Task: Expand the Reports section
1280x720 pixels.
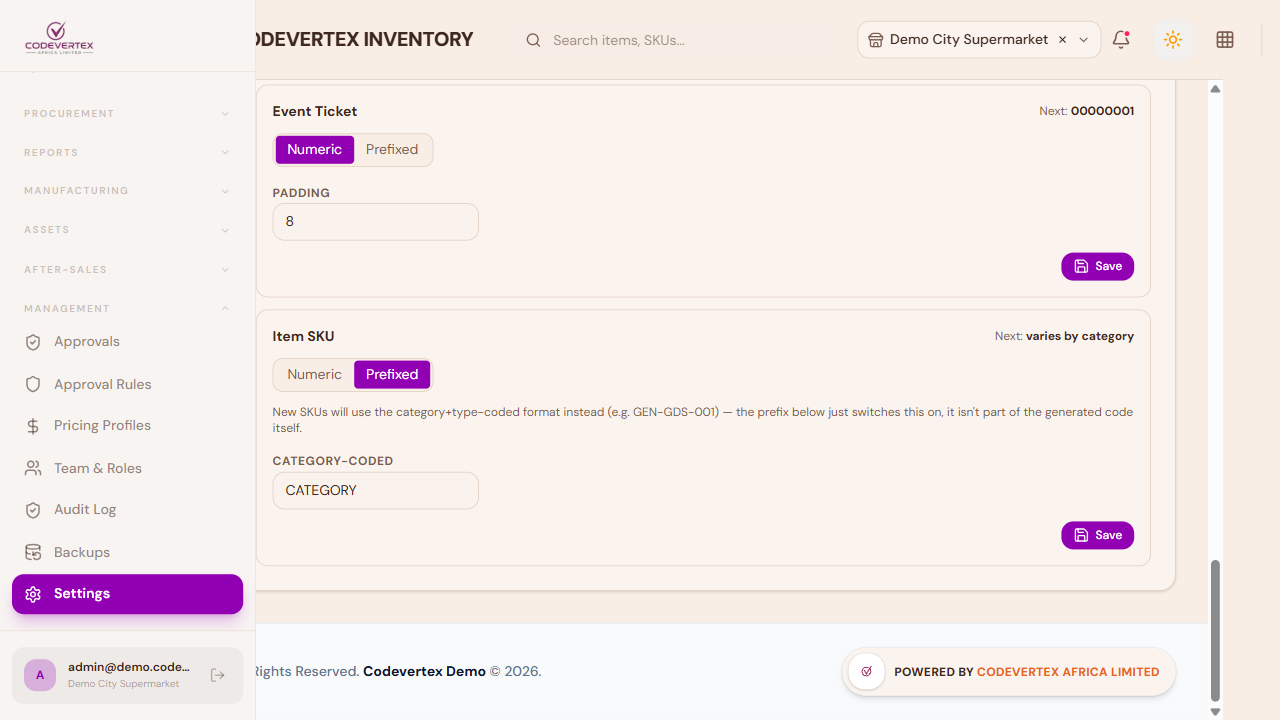Action: click(127, 153)
